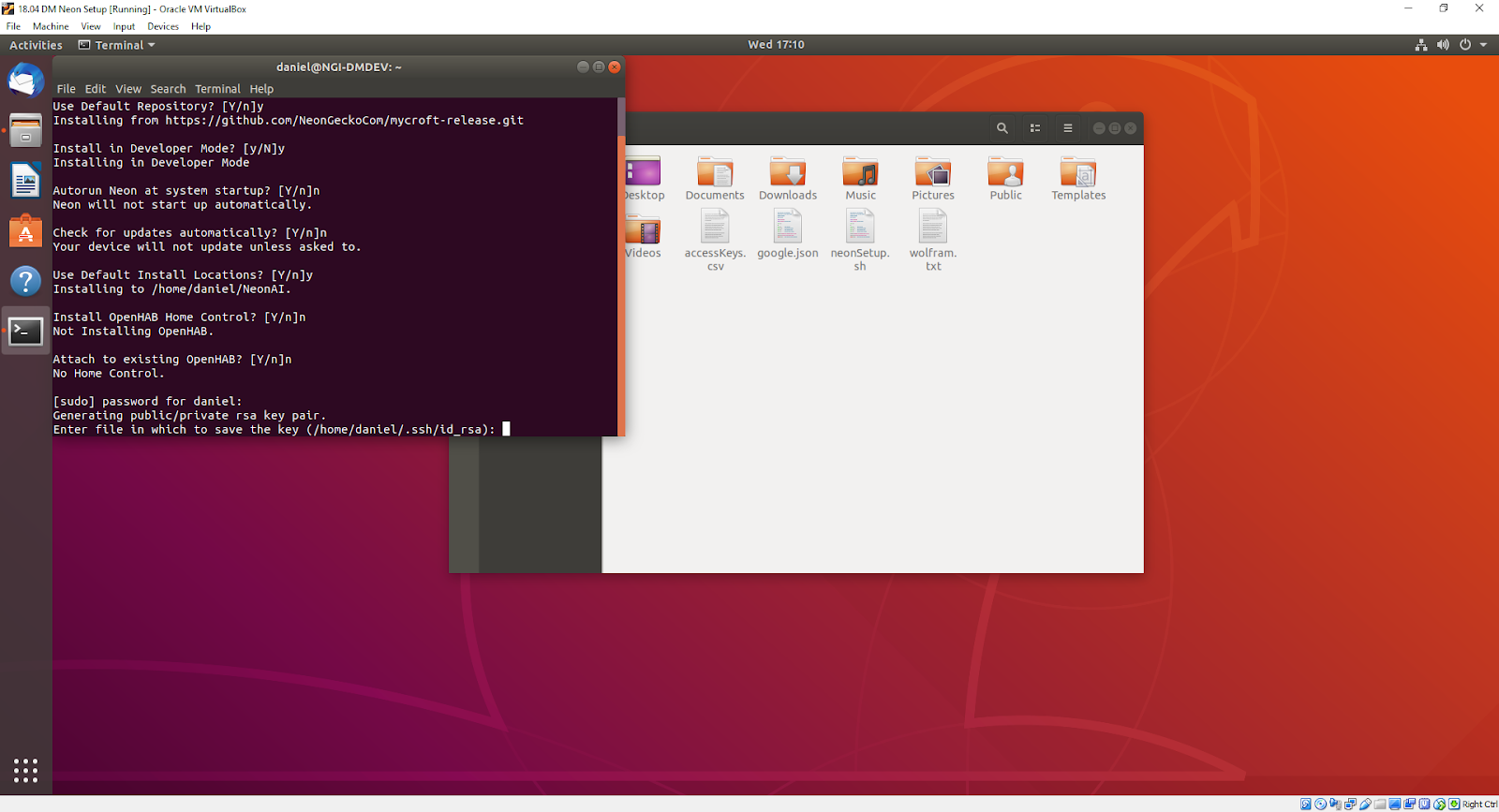Open the VirtualBox Input menu

tap(124, 26)
